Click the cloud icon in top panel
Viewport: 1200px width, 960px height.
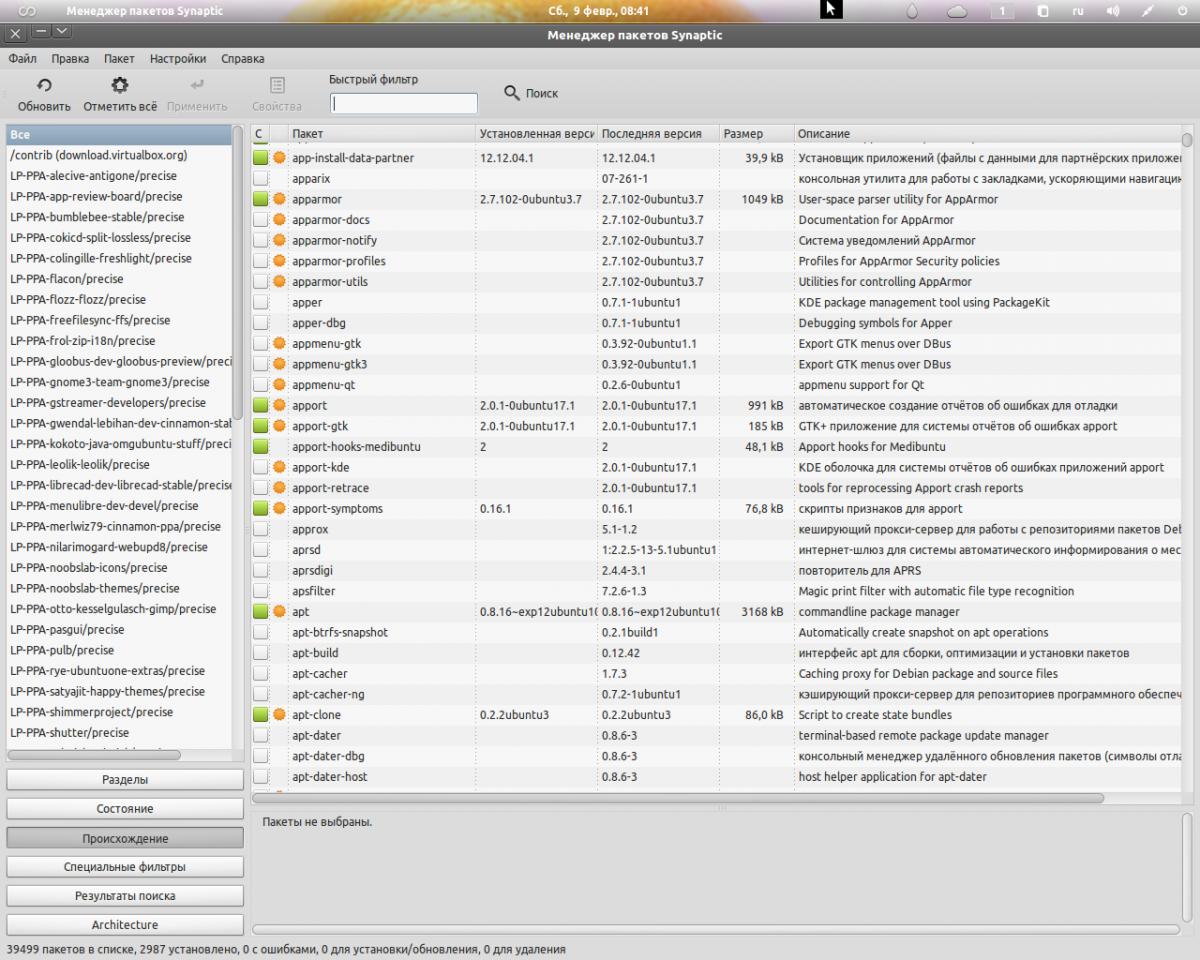(957, 11)
